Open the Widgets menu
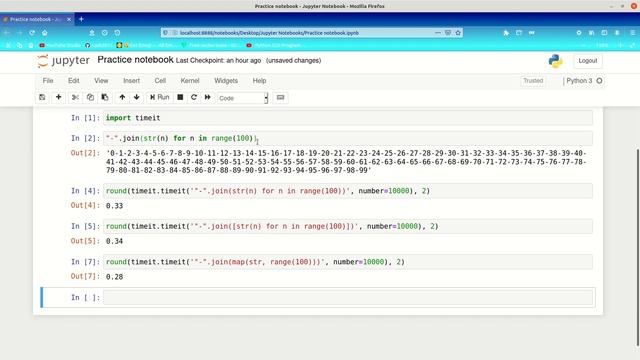This screenshot has width=640, height=360. pyautogui.click(x=226, y=81)
